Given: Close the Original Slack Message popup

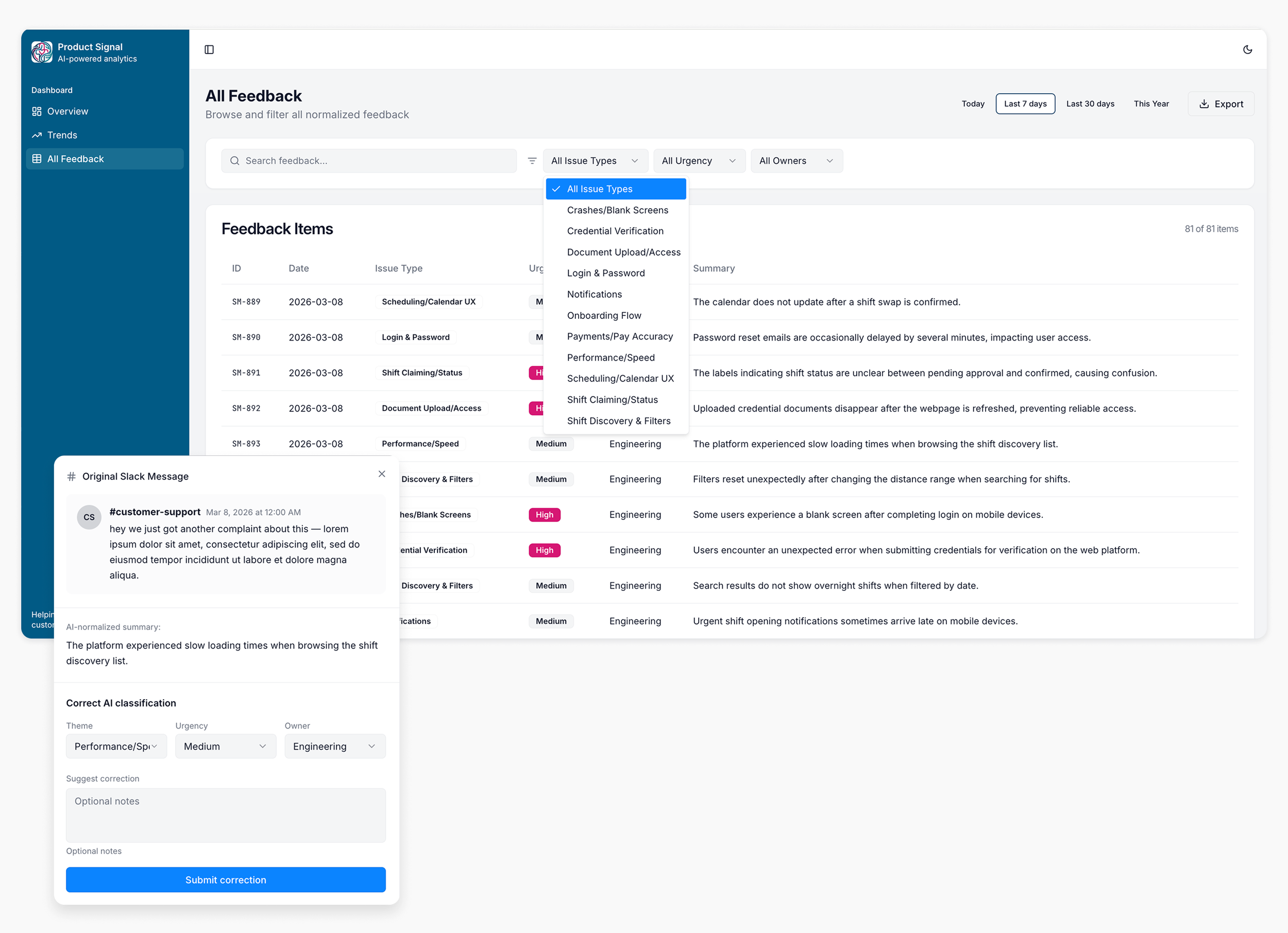Looking at the screenshot, I should 382,474.
